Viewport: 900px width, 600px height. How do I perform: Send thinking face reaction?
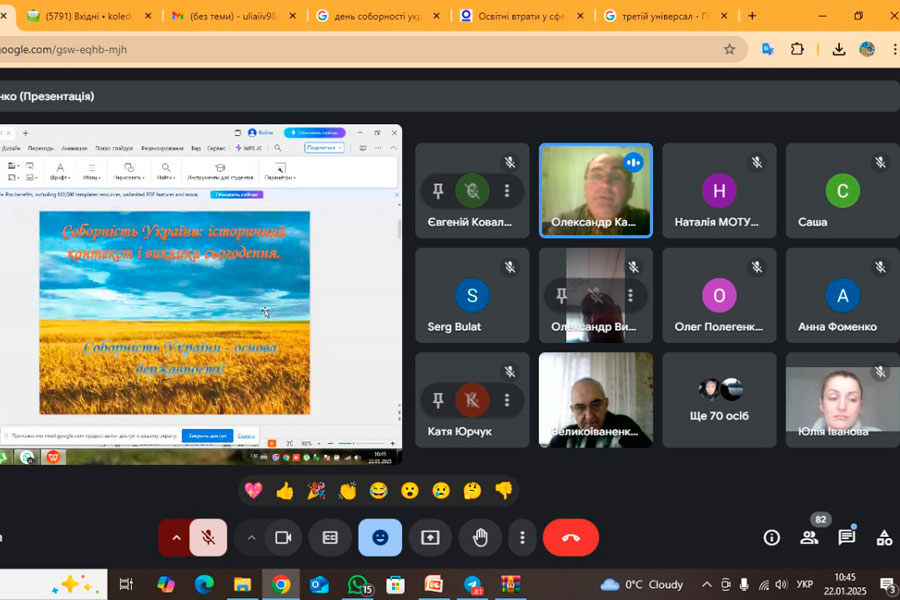tap(472, 490)
